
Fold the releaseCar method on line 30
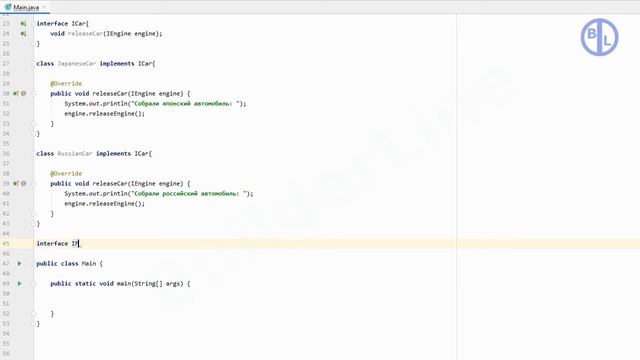(x=34, y=94)
